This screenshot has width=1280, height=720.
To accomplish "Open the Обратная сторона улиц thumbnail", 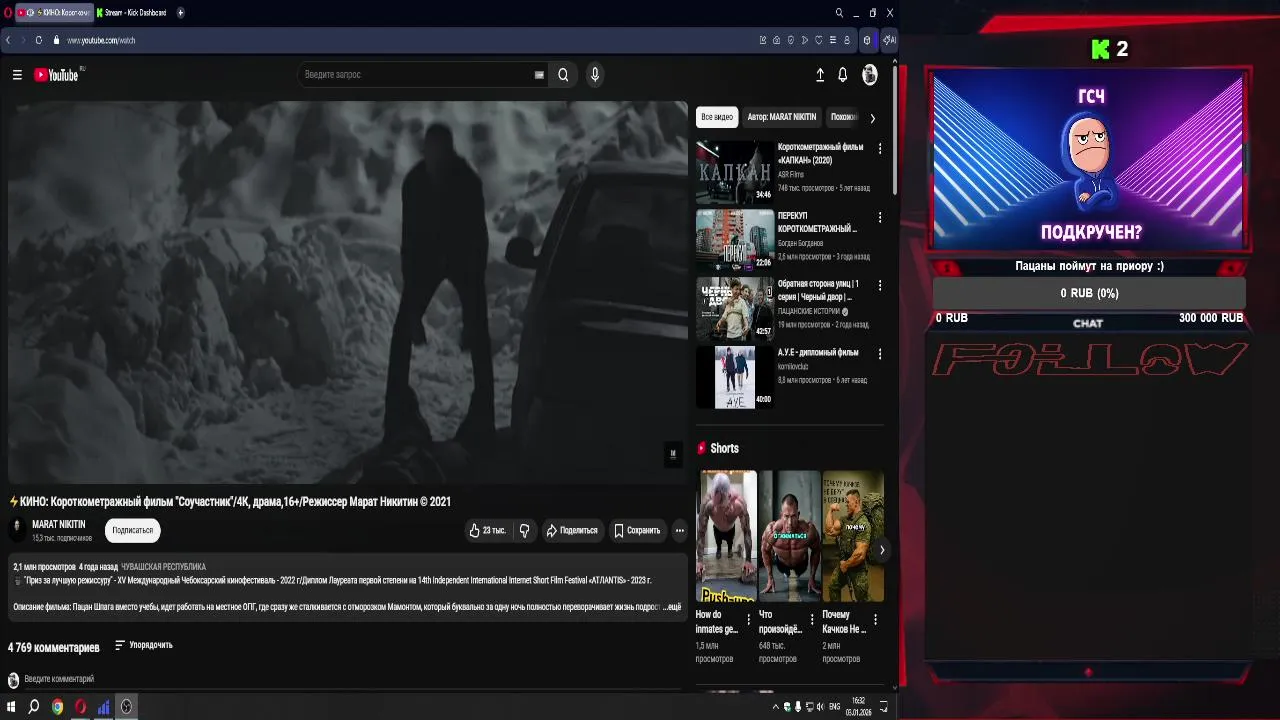I will pyautogui.click(x=735, y=309).
